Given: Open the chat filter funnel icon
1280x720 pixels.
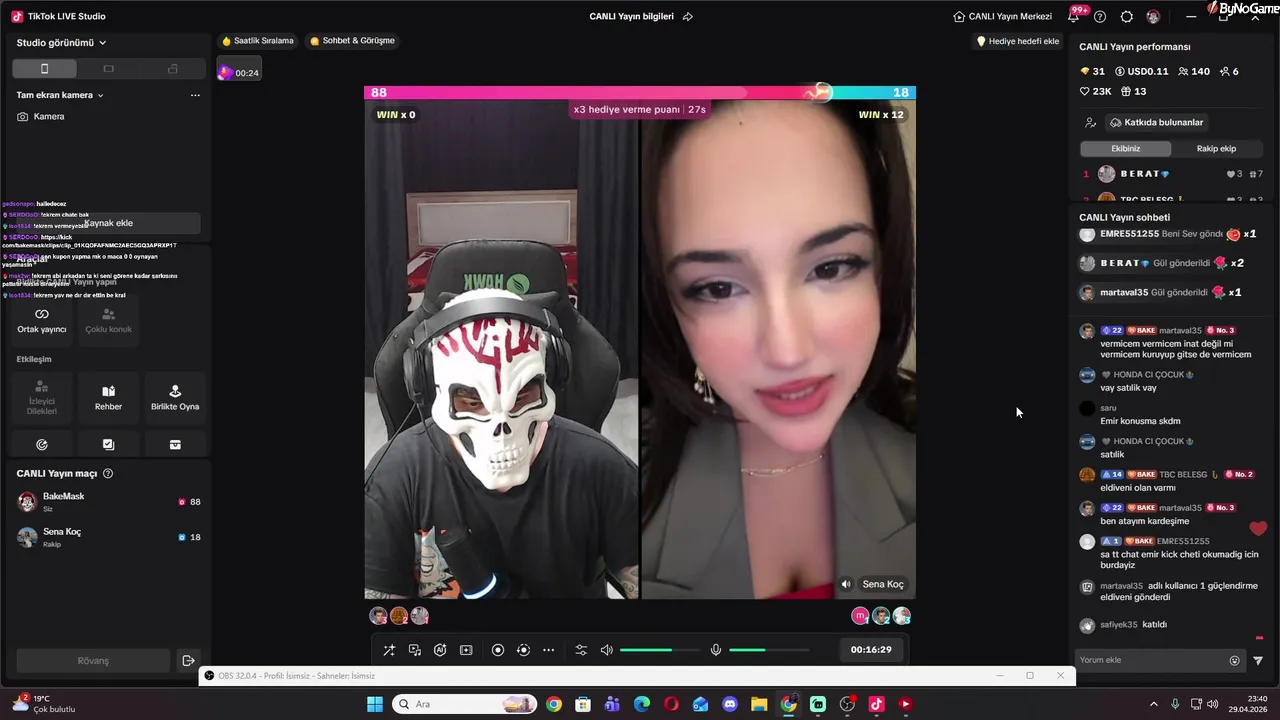Looking at the screenshot, I should 1258,660.
